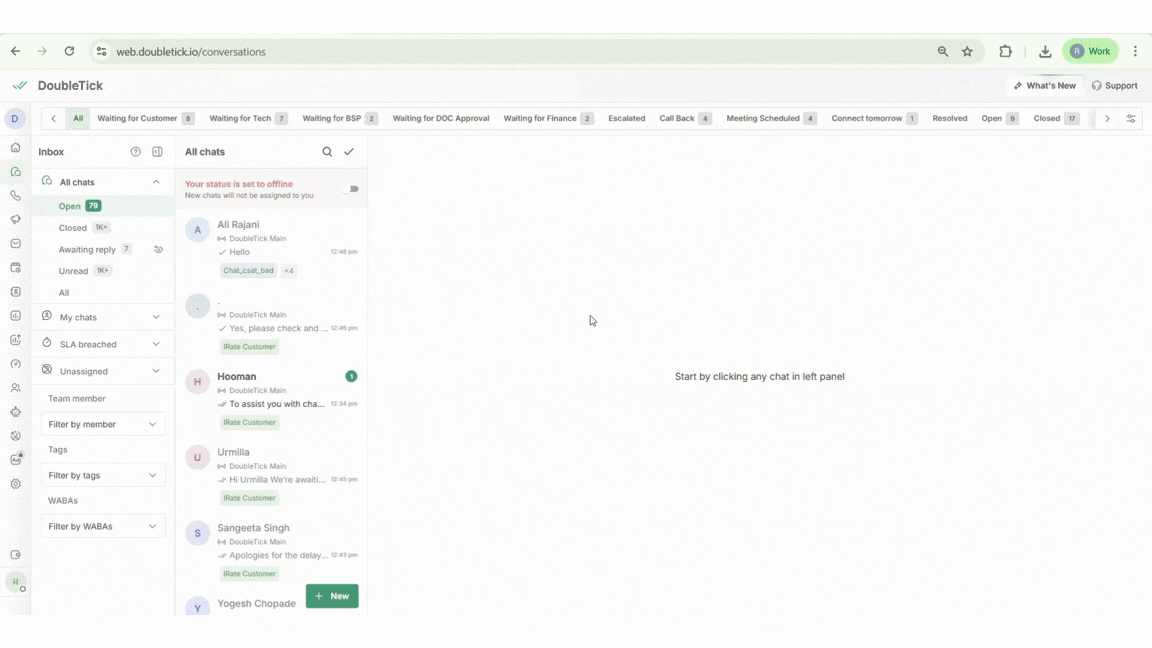Toggle the offline status switch
The height and width of the screenshot is (648, 1152).
[351, 189]
